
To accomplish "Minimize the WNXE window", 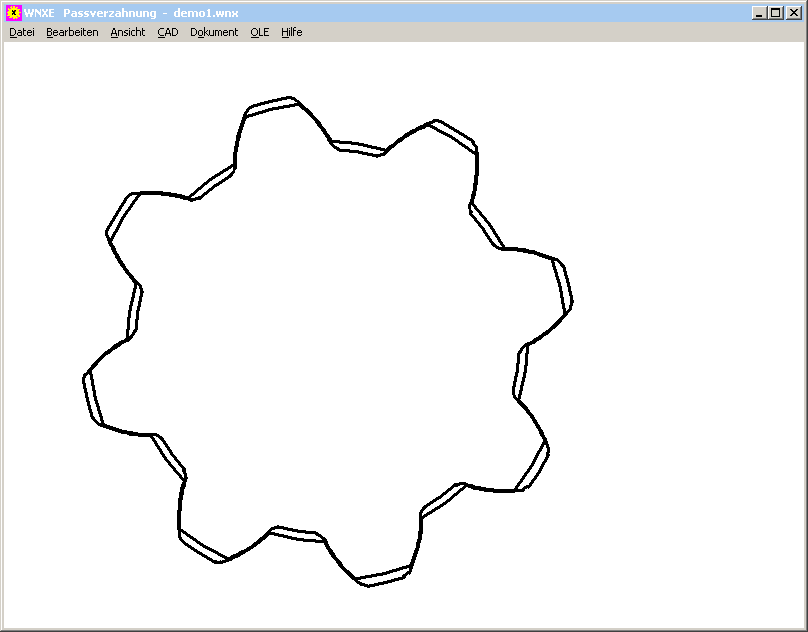I will (x=760, y=14).
